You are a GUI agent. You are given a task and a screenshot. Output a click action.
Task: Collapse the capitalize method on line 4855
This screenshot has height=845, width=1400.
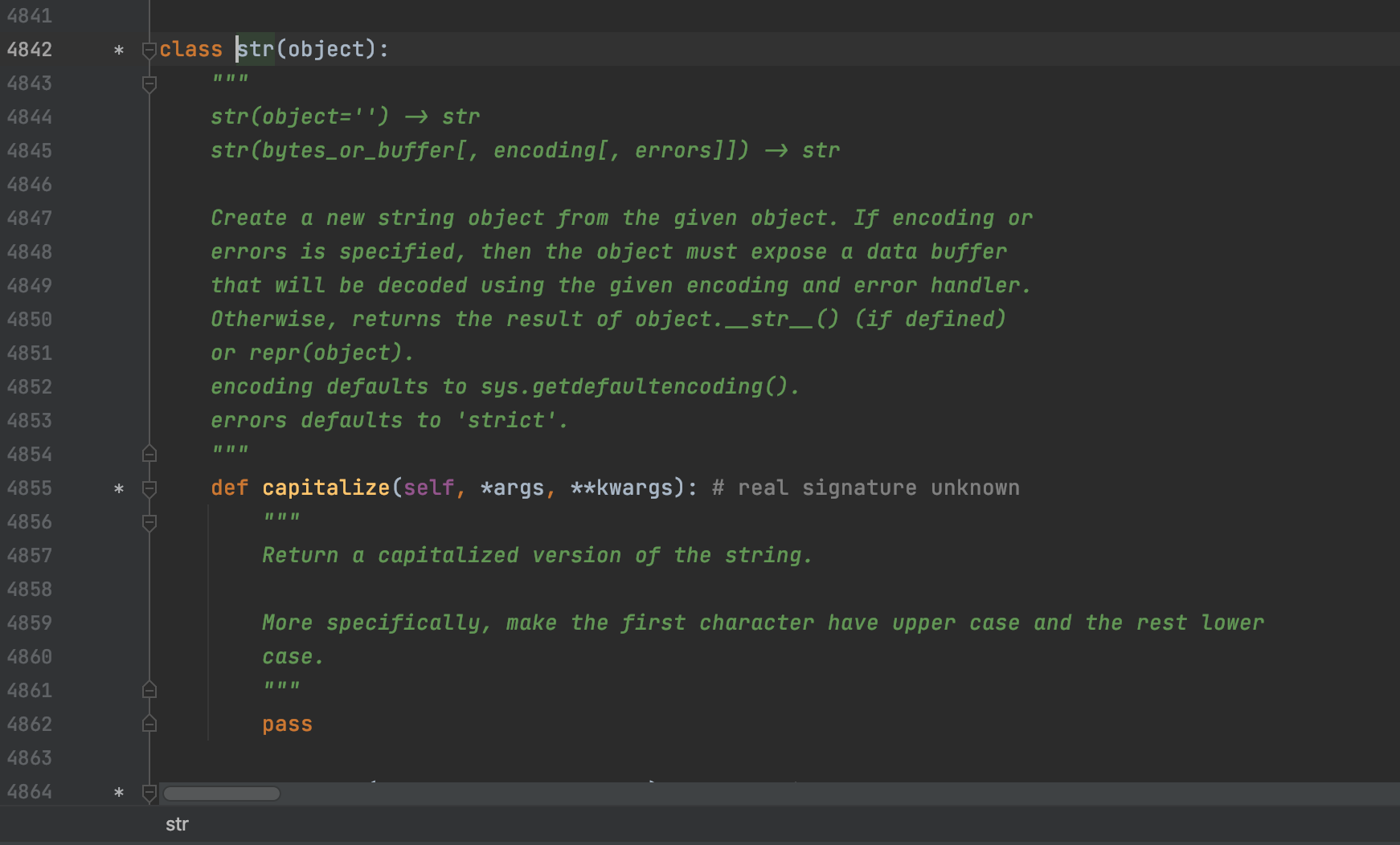pos(149,488)
